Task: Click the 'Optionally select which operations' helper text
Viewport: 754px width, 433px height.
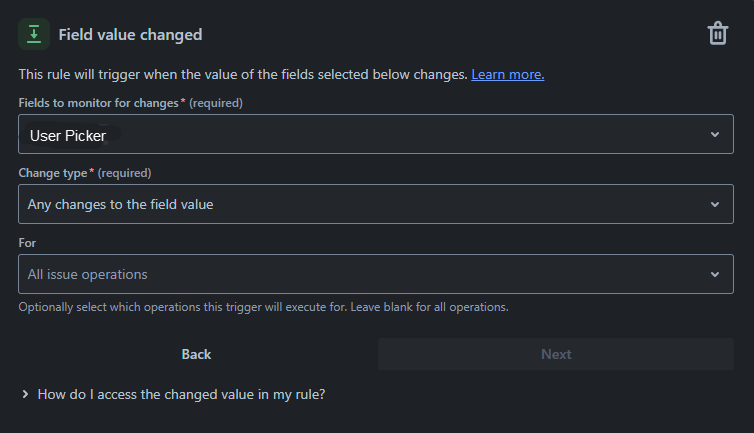Action: [x=263, y=307]
